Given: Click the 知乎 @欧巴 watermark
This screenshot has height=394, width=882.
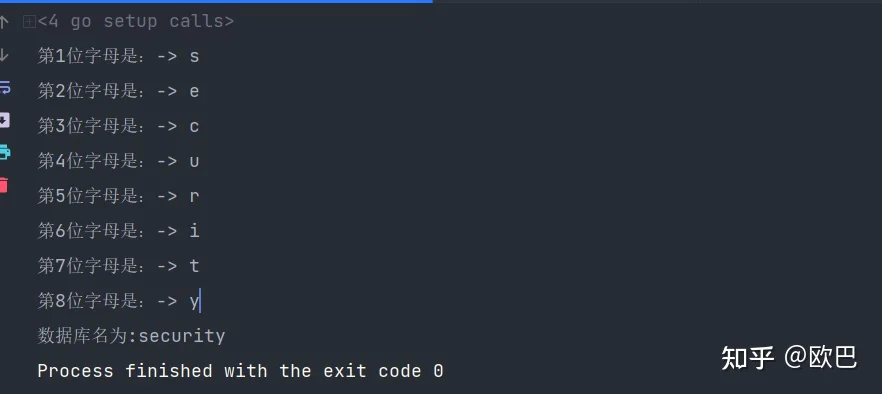Looking at the screenshot, I should click(789, 357).
